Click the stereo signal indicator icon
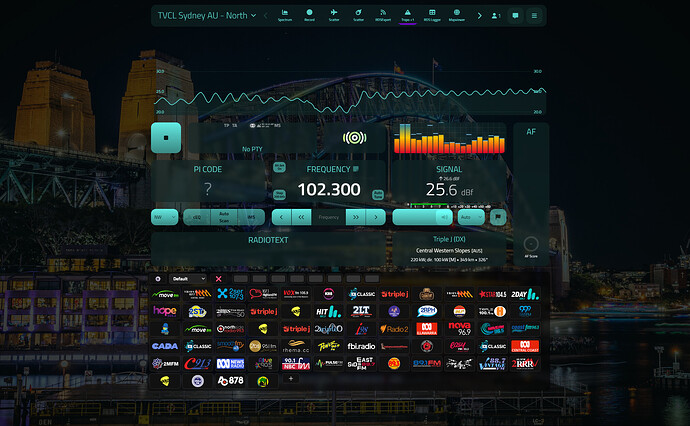Screen dimensions: 690x426 (x=354, y=138)
